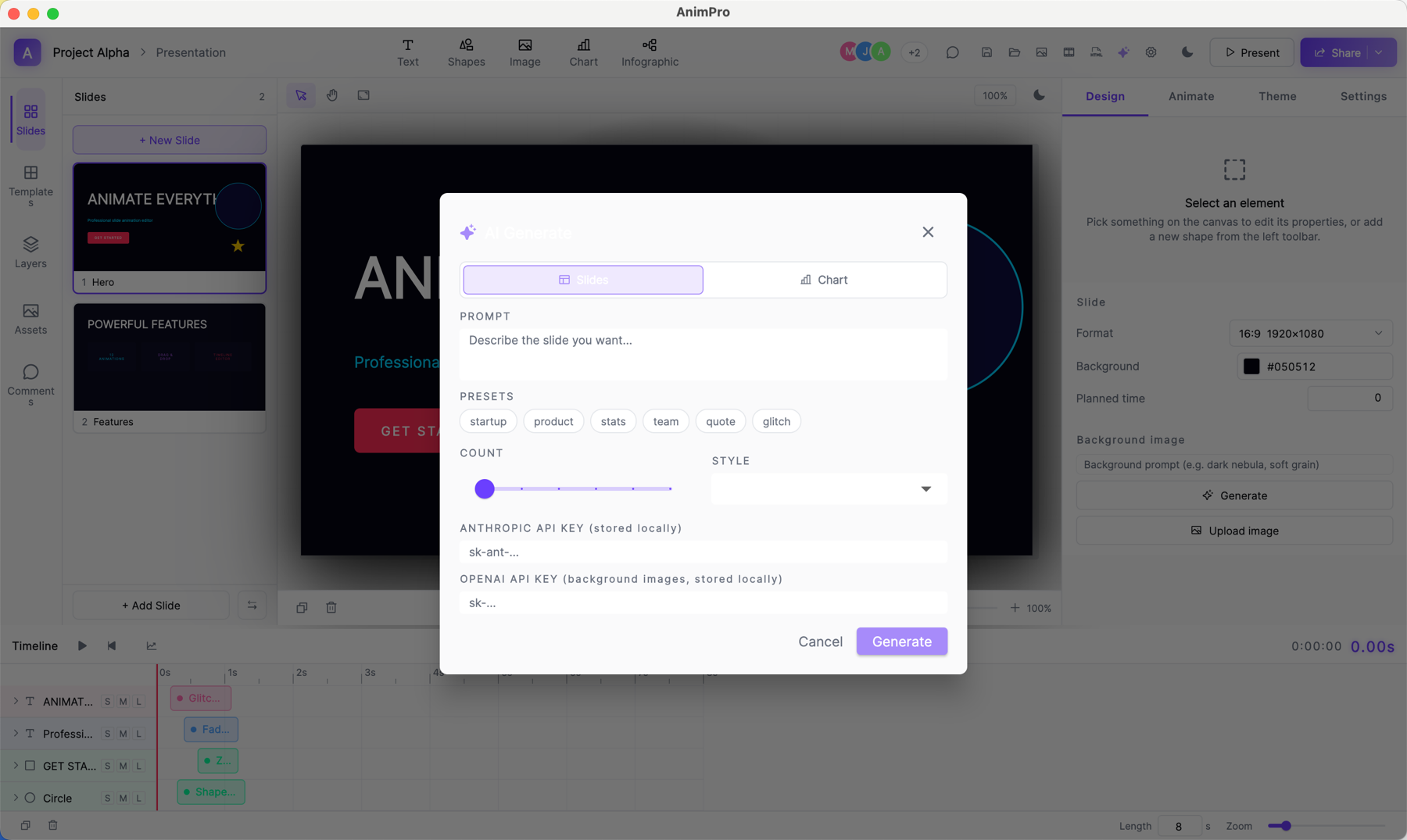
Task: Select the Hero slide thumbnail
Action: (170, 227)
